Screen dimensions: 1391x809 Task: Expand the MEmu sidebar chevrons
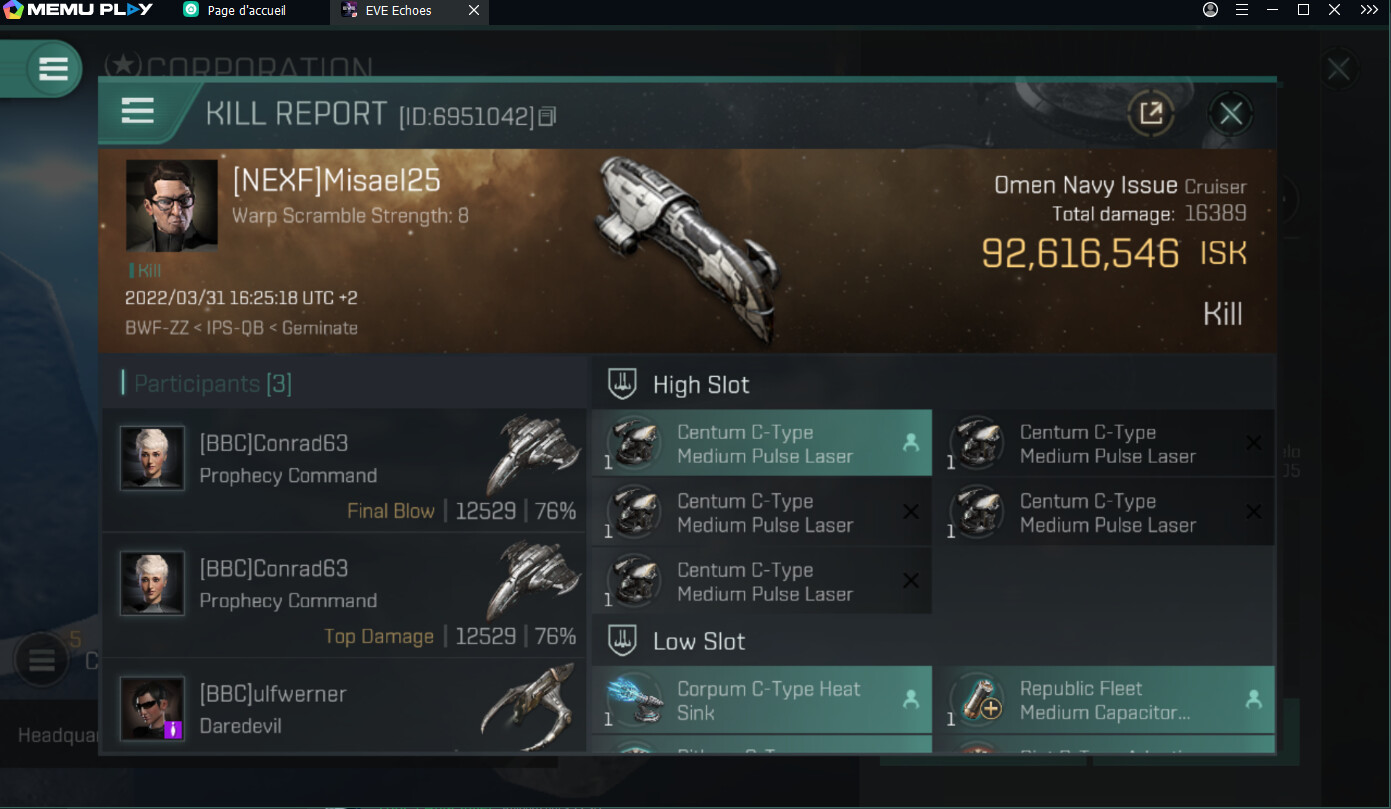[1367, 10]
